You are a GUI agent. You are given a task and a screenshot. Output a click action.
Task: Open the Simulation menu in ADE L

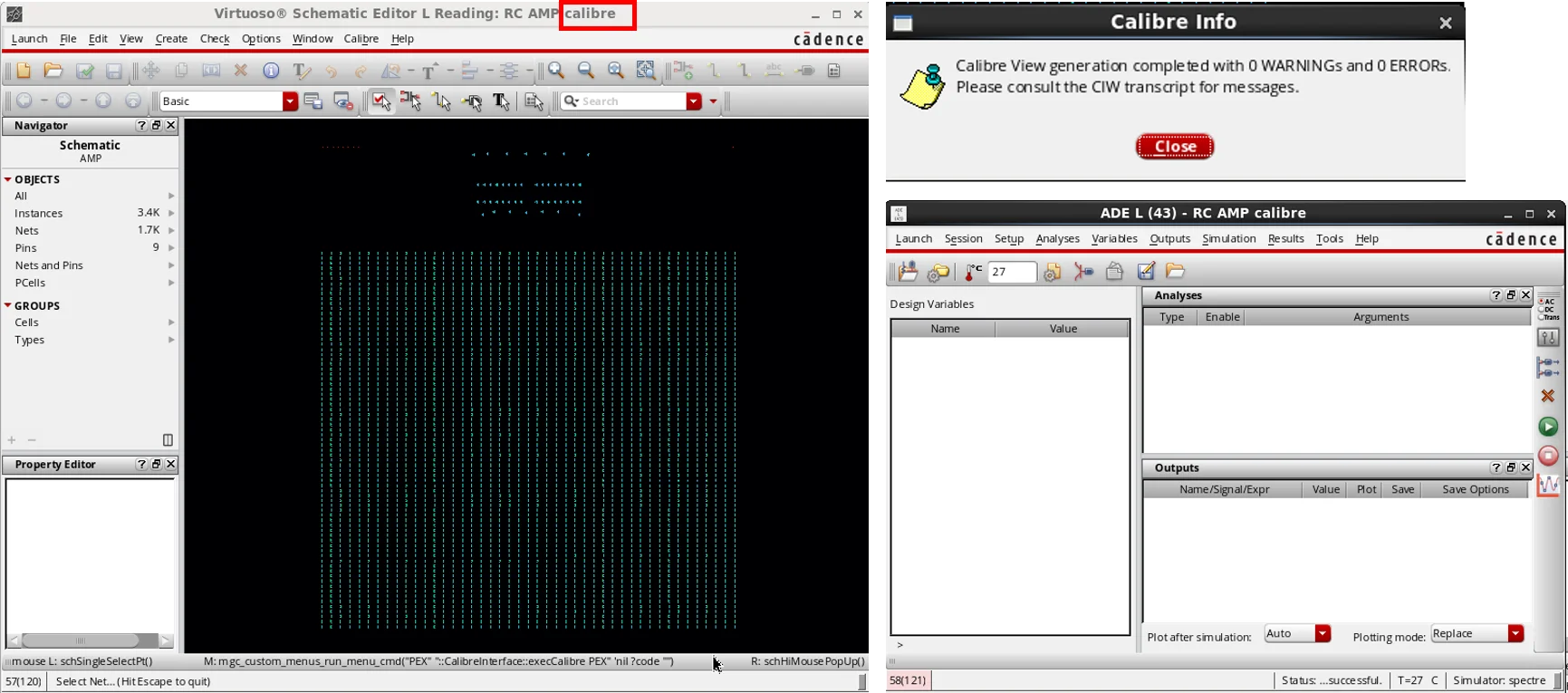click(1228, 238)
